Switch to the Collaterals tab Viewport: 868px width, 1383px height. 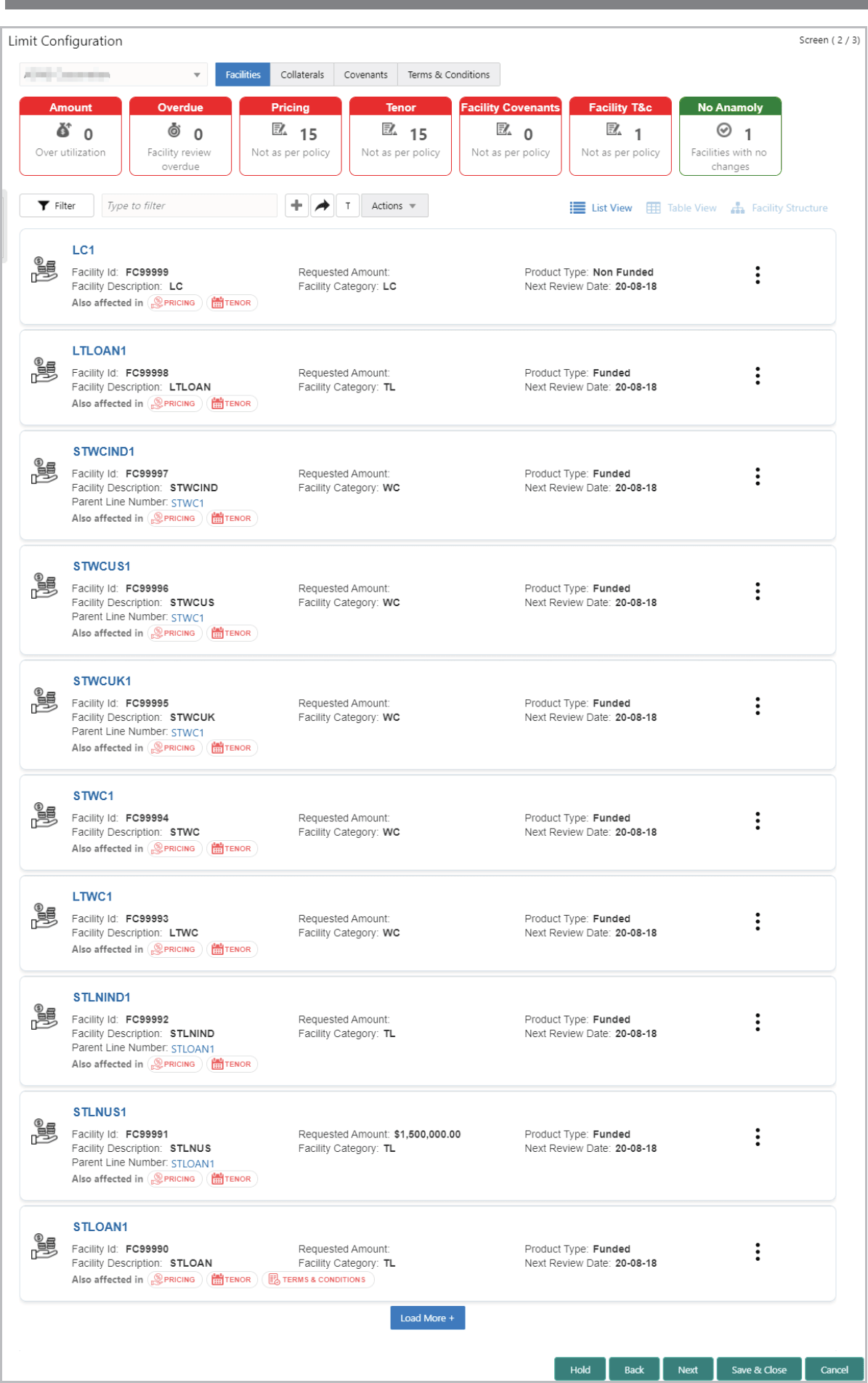[x=302, y=75]
